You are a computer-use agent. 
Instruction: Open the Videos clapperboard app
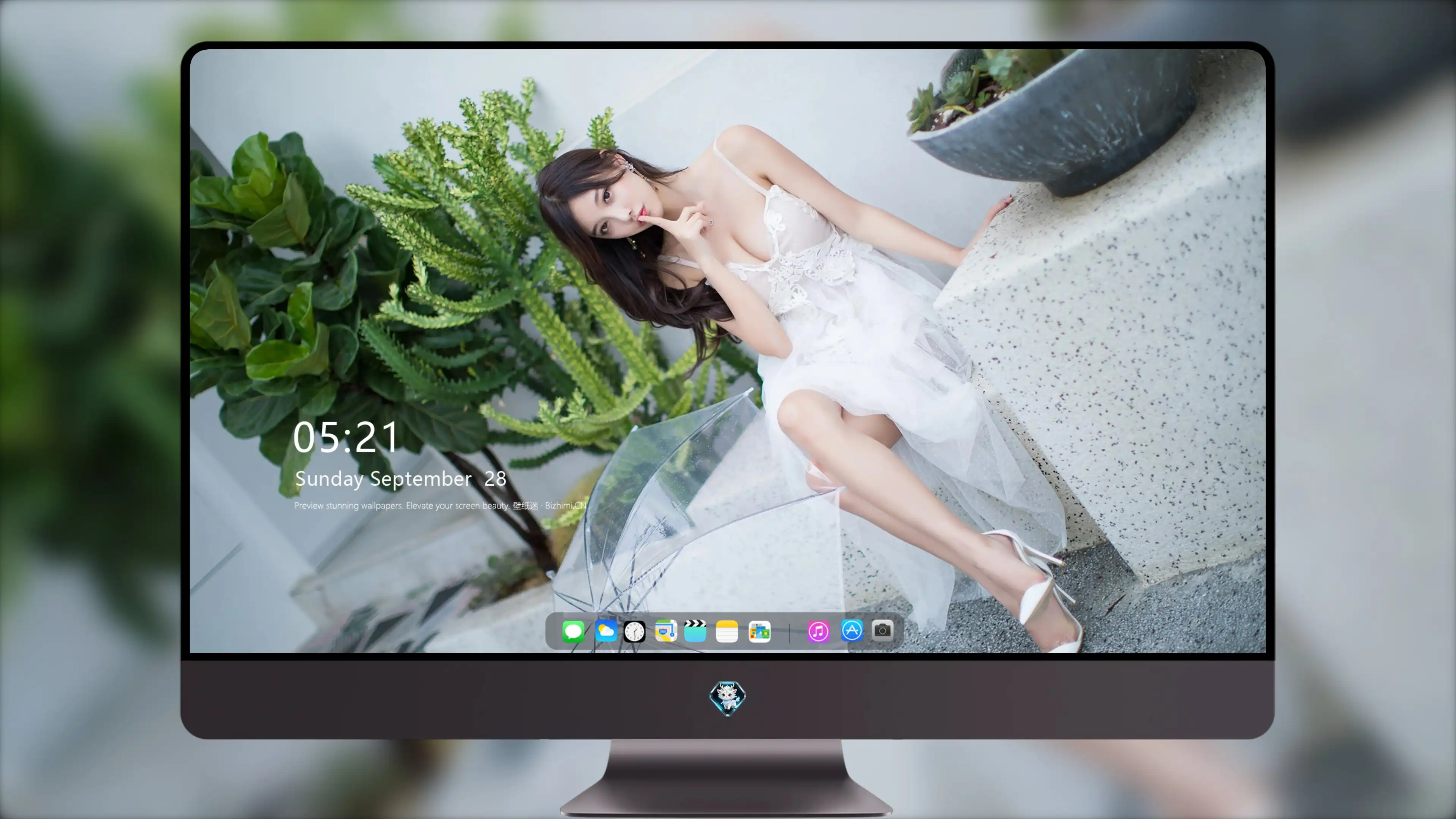695,631
